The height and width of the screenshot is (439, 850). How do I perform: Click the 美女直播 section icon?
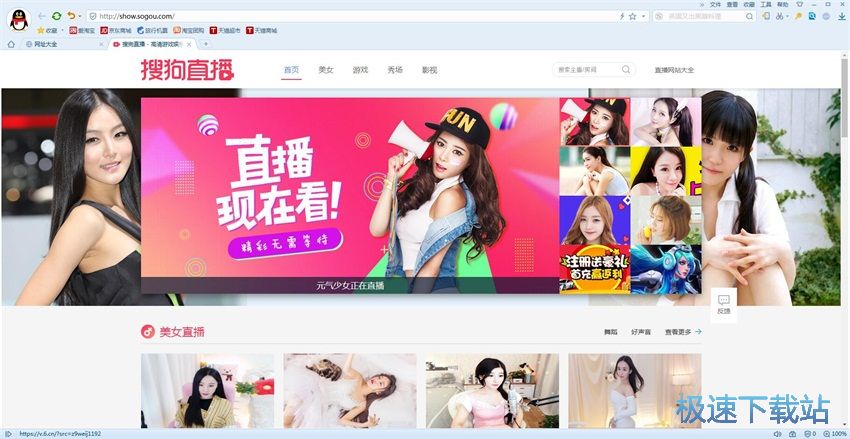[147, 332]
